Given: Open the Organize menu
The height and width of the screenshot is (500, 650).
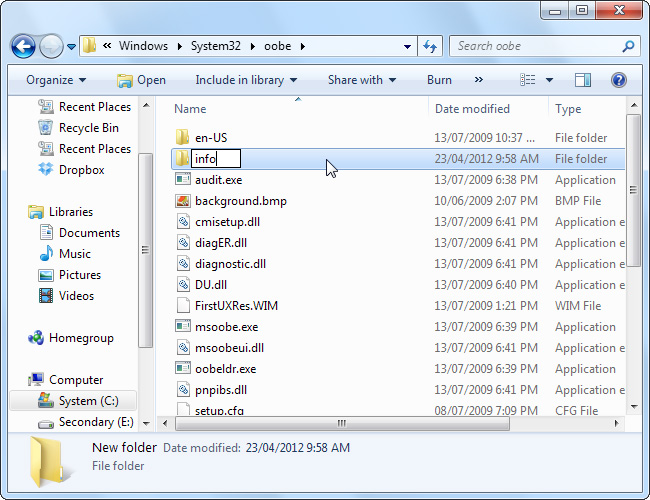Looking at the screenshot, I should pyautogui.click(x=56, y=80).
